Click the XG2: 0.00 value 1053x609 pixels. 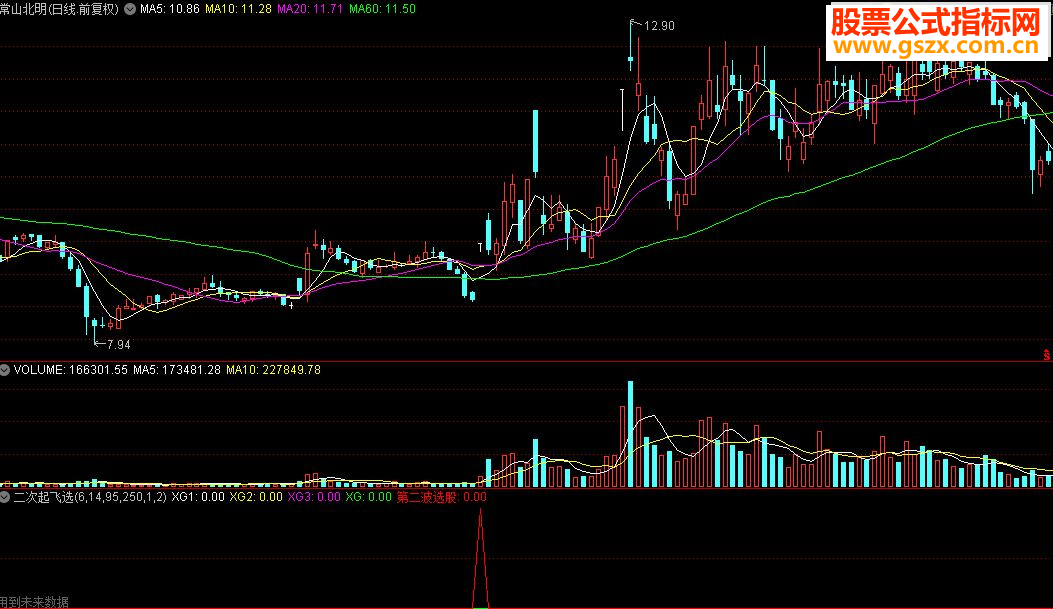(256, 498)
